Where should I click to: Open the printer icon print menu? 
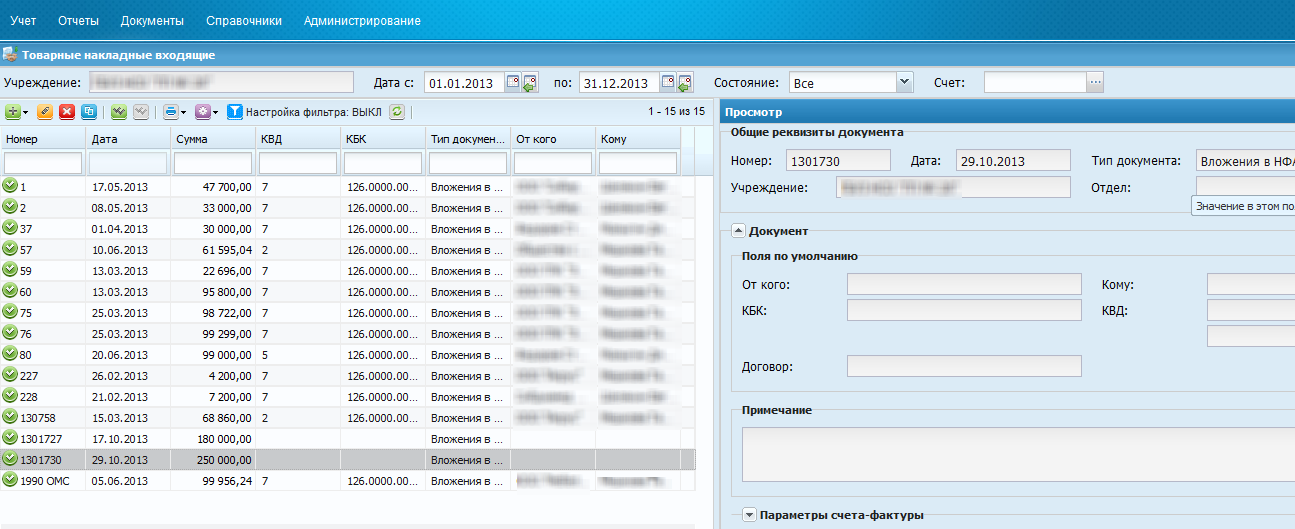coord(174,112)
